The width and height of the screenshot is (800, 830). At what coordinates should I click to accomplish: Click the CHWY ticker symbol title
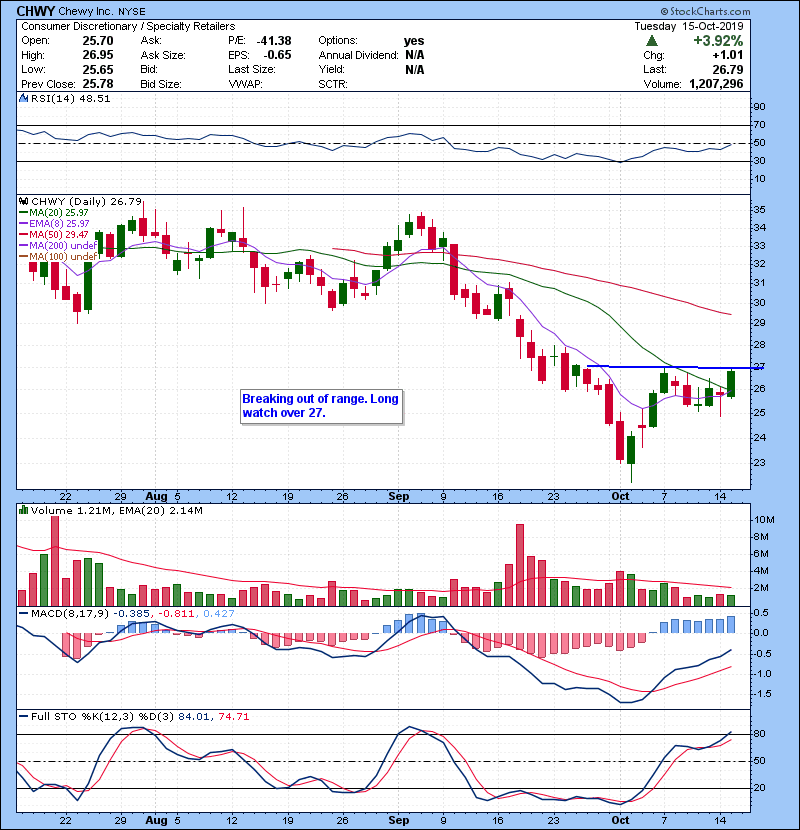[36, 11]
